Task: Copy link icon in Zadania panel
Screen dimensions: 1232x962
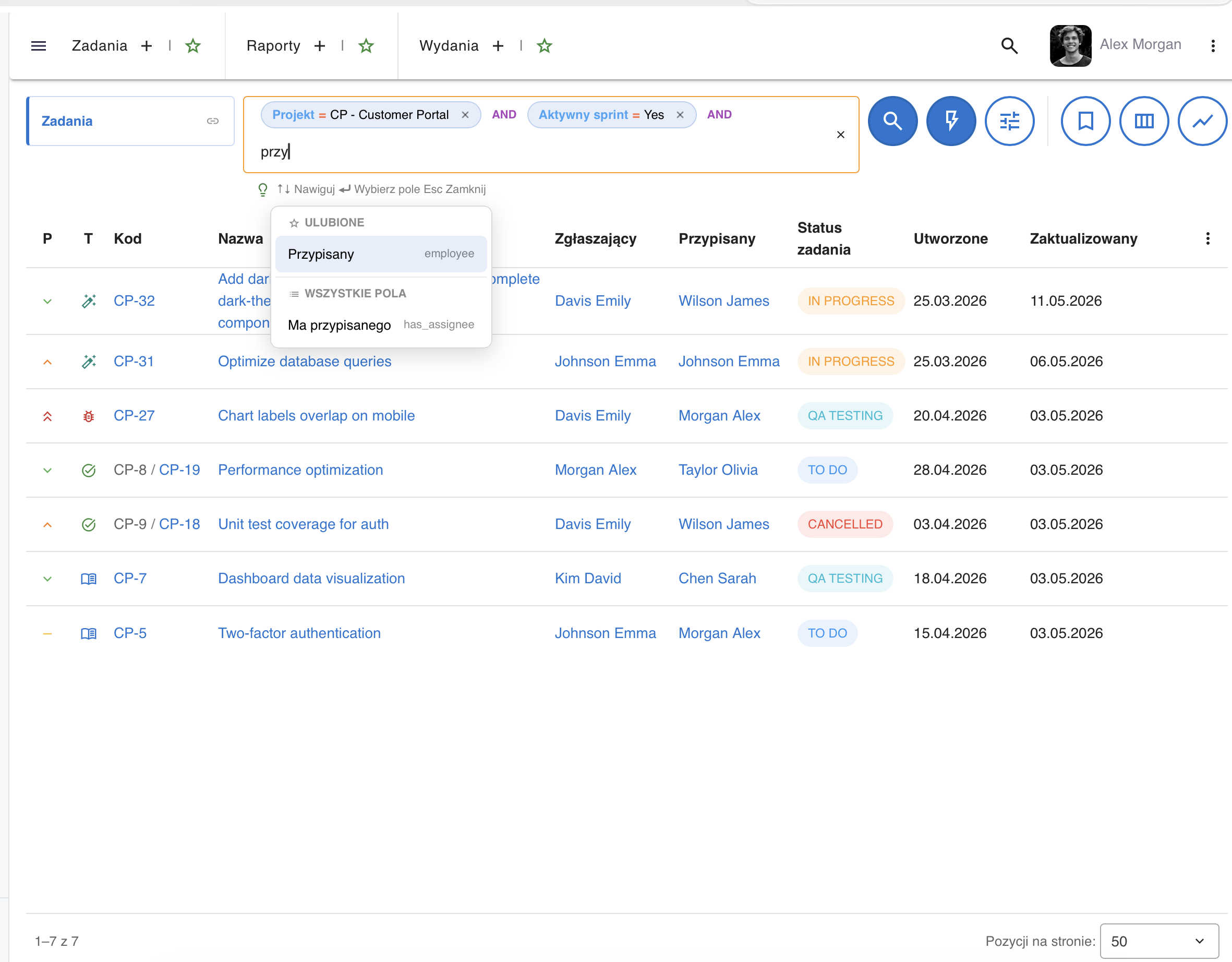Action: tap(213, 121)
